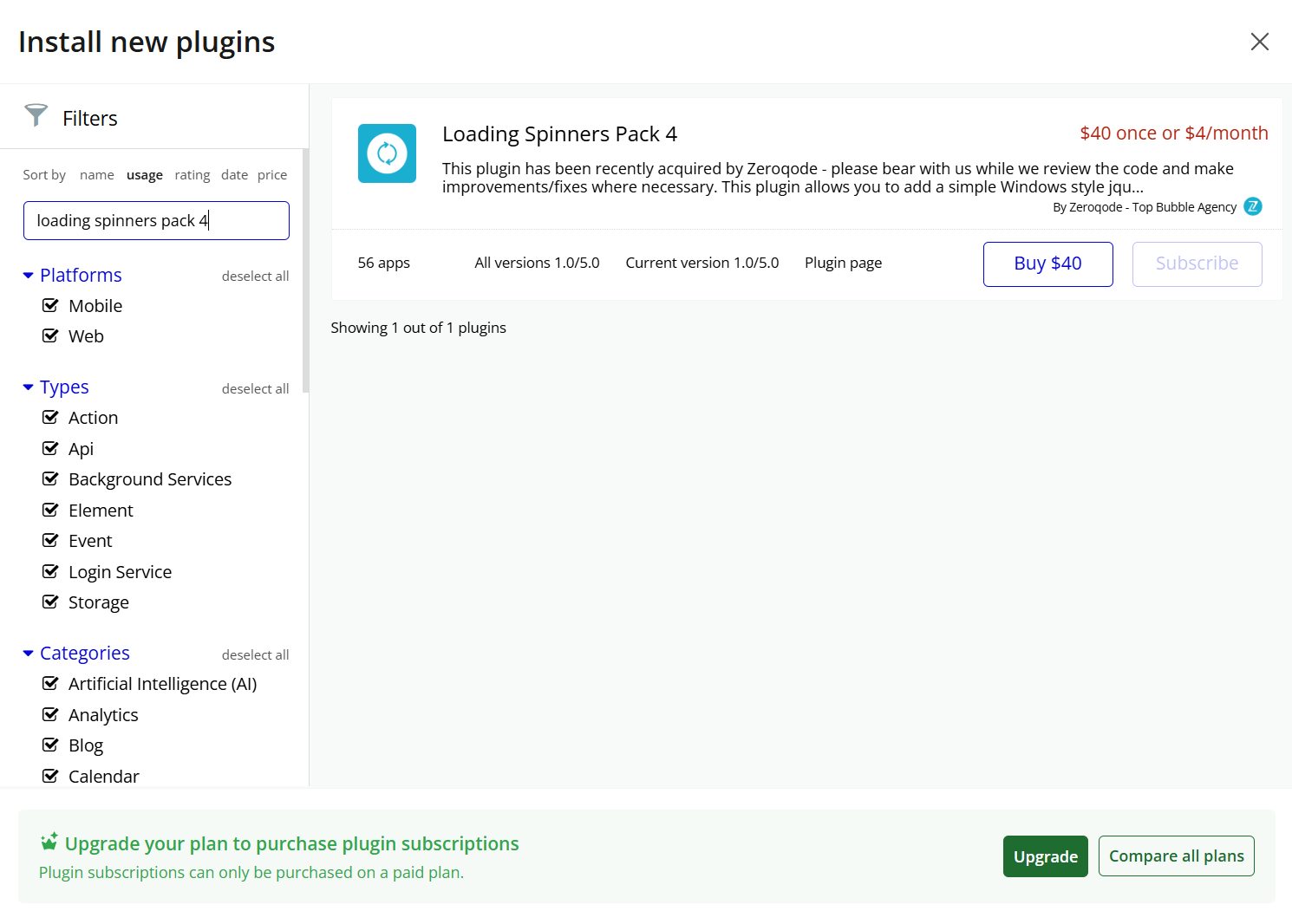Click the Buy $40 button
Screen dimensions: 1292x924
pos(1047,264)
